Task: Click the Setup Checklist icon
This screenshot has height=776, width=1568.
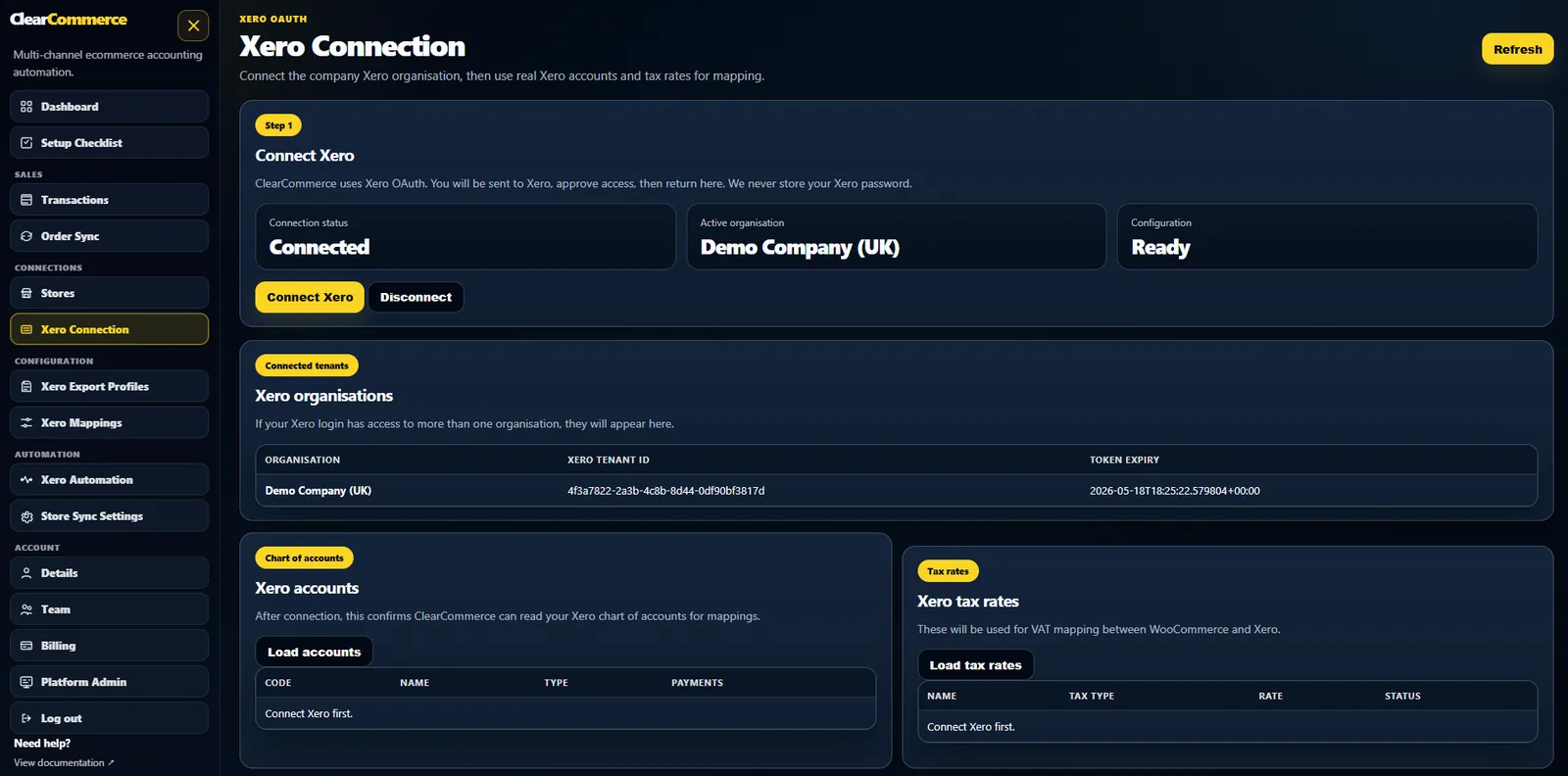Action: coord(26,143)
